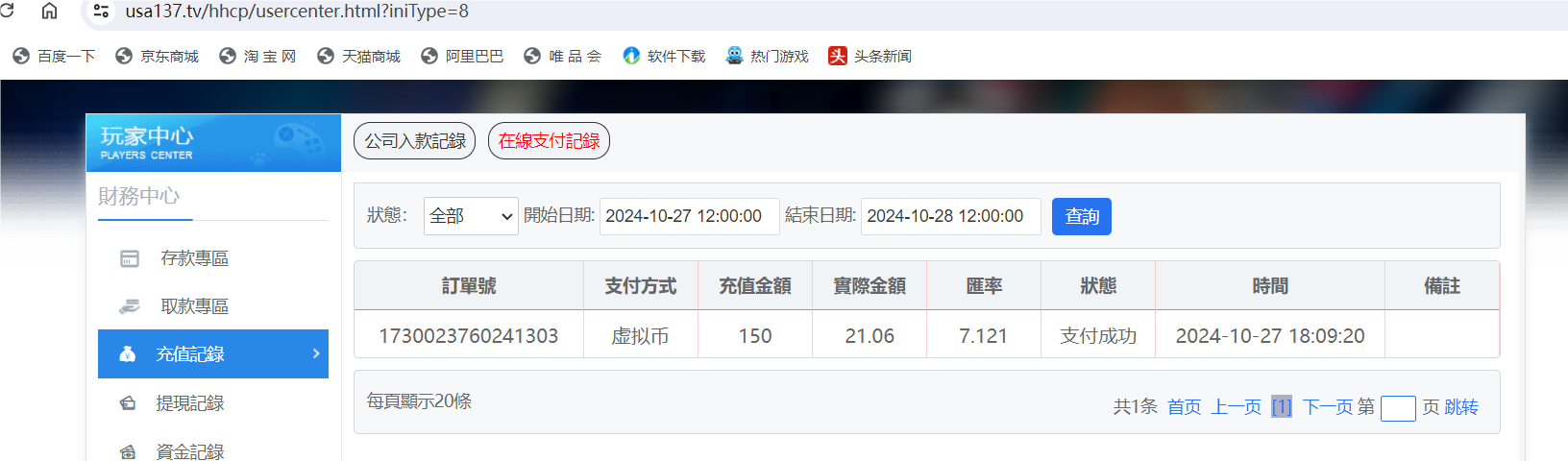Open 提現記錄 in sidebar
Viewport: 1568px width, 461px height.
pos(213,403)
